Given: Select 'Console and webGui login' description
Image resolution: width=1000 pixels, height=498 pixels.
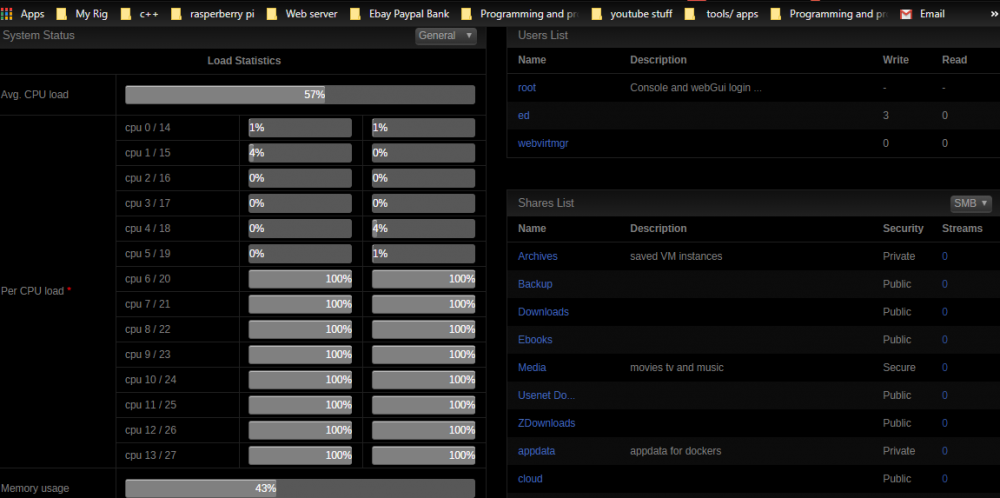Looking at the screenshot, I should [x=696, y=88].
